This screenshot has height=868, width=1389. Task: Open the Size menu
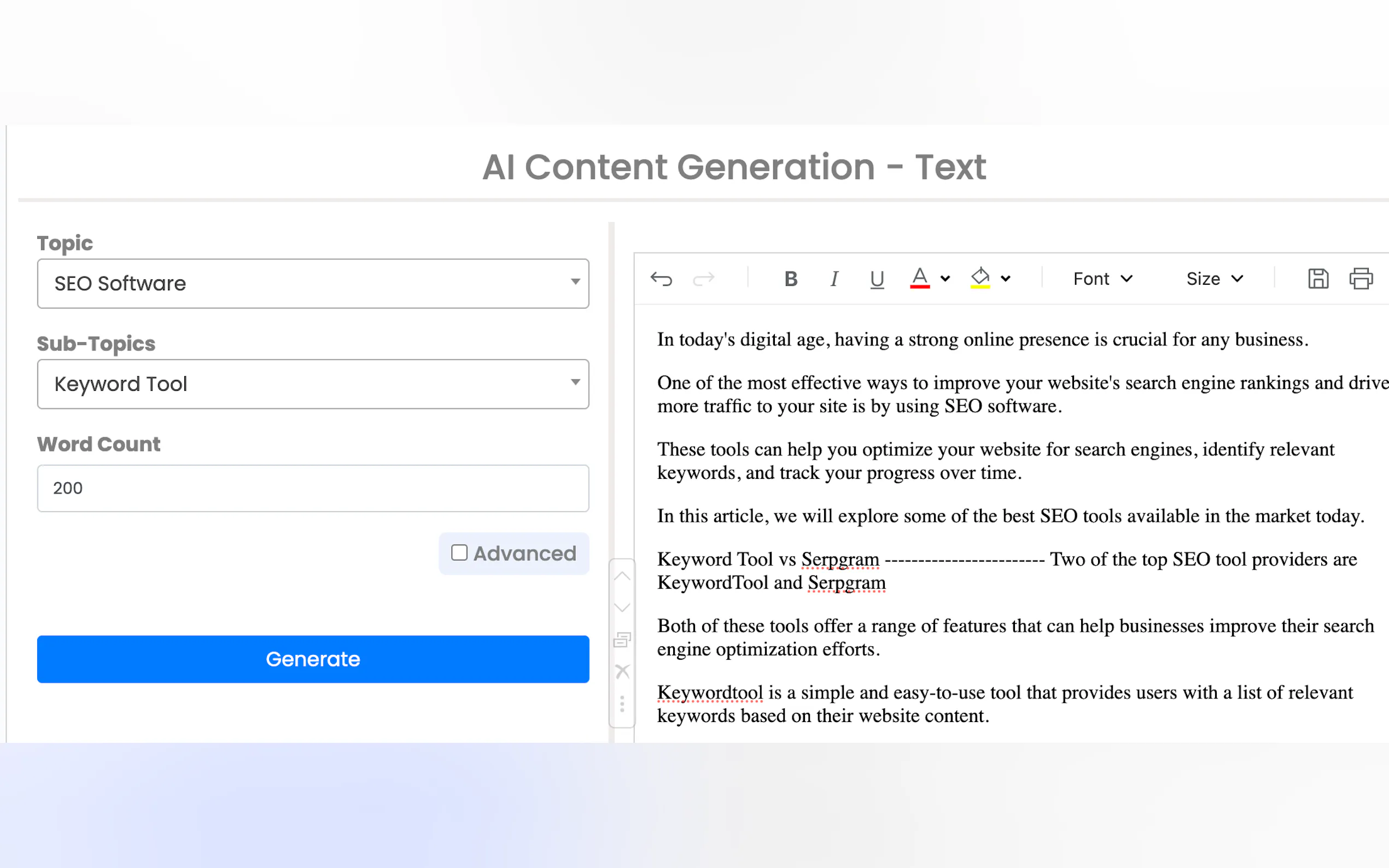[1215, 279]
